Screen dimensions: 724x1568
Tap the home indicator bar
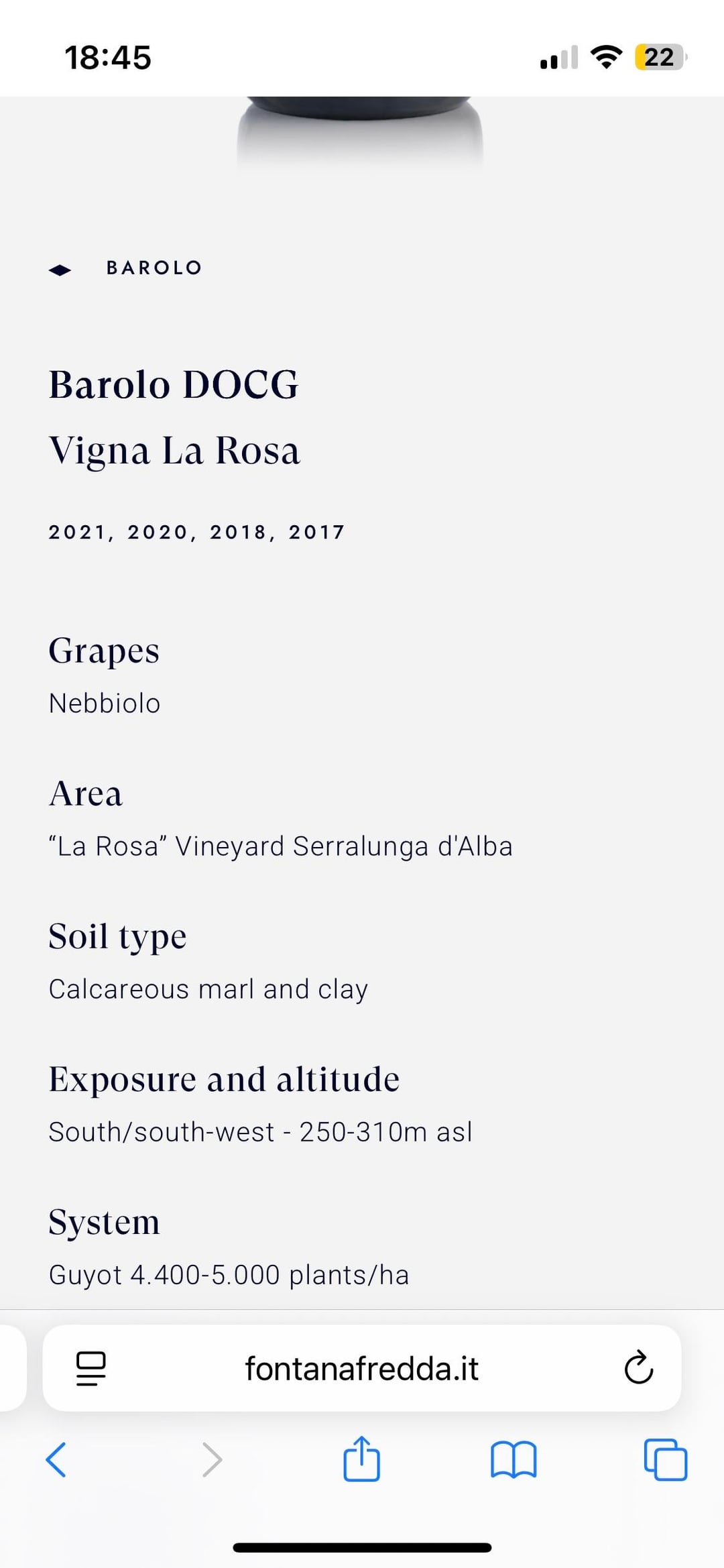click(362, 1547)
